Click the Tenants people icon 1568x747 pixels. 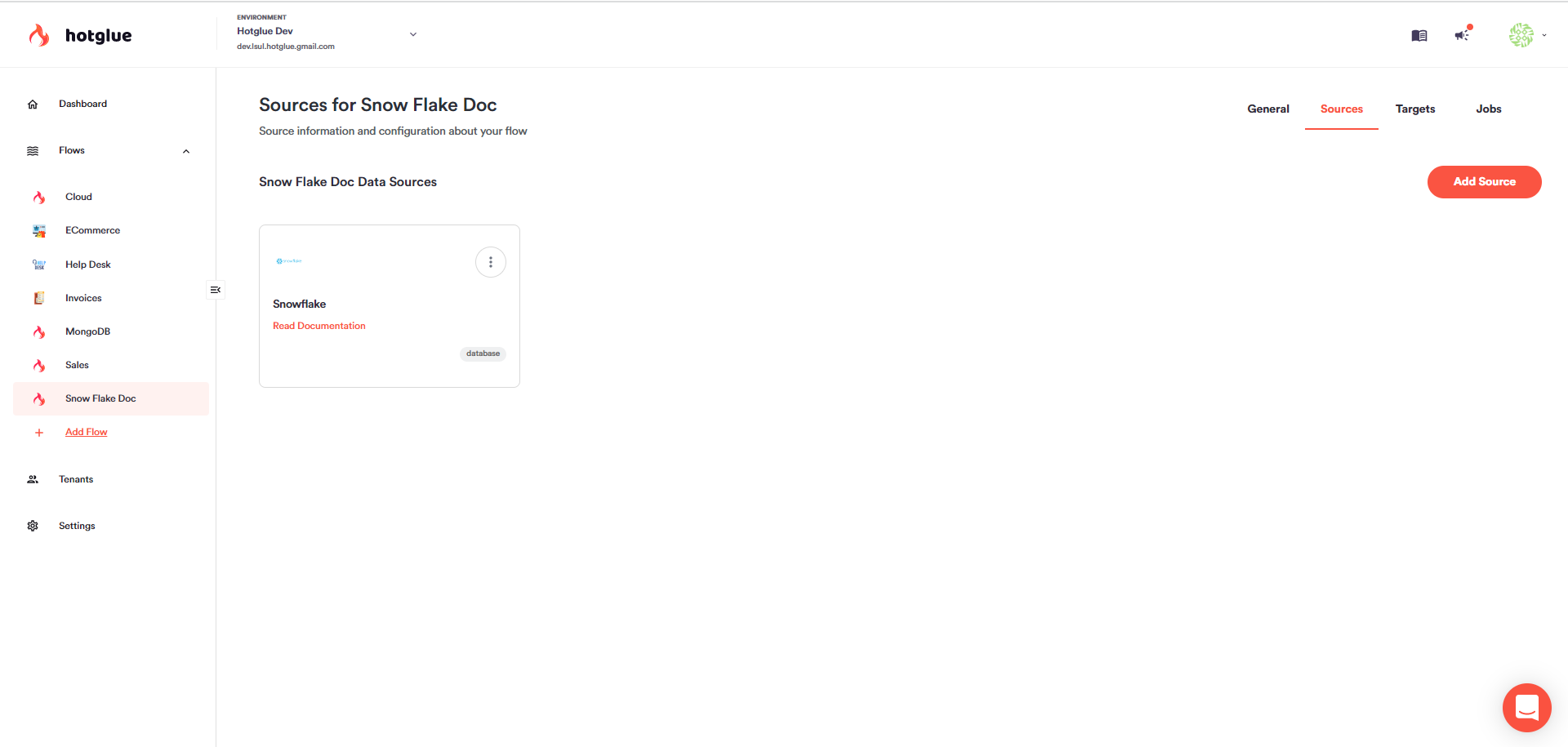33,479
